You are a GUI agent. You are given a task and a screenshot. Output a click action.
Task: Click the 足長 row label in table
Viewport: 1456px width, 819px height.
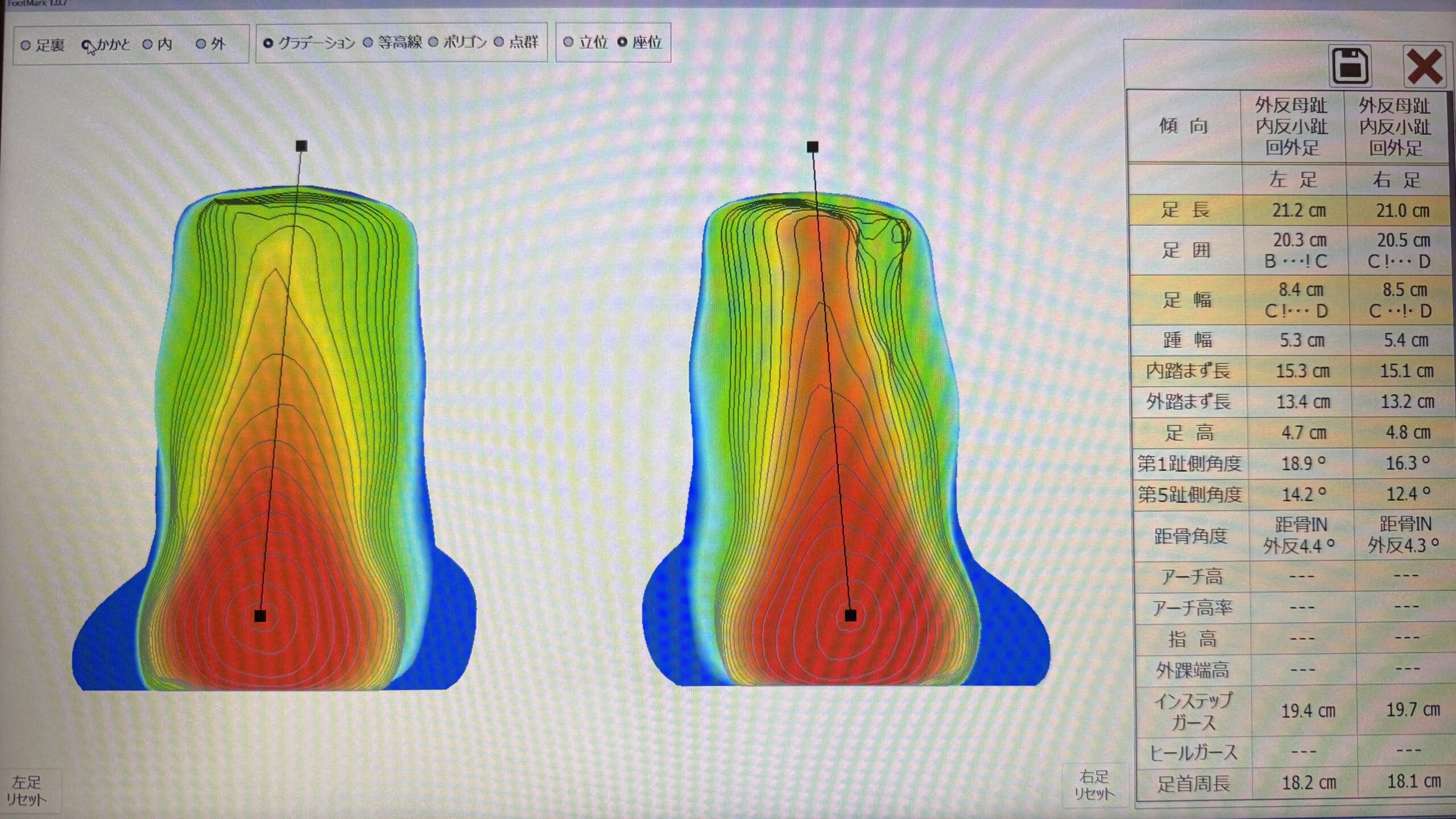[x=1185, y=210]
